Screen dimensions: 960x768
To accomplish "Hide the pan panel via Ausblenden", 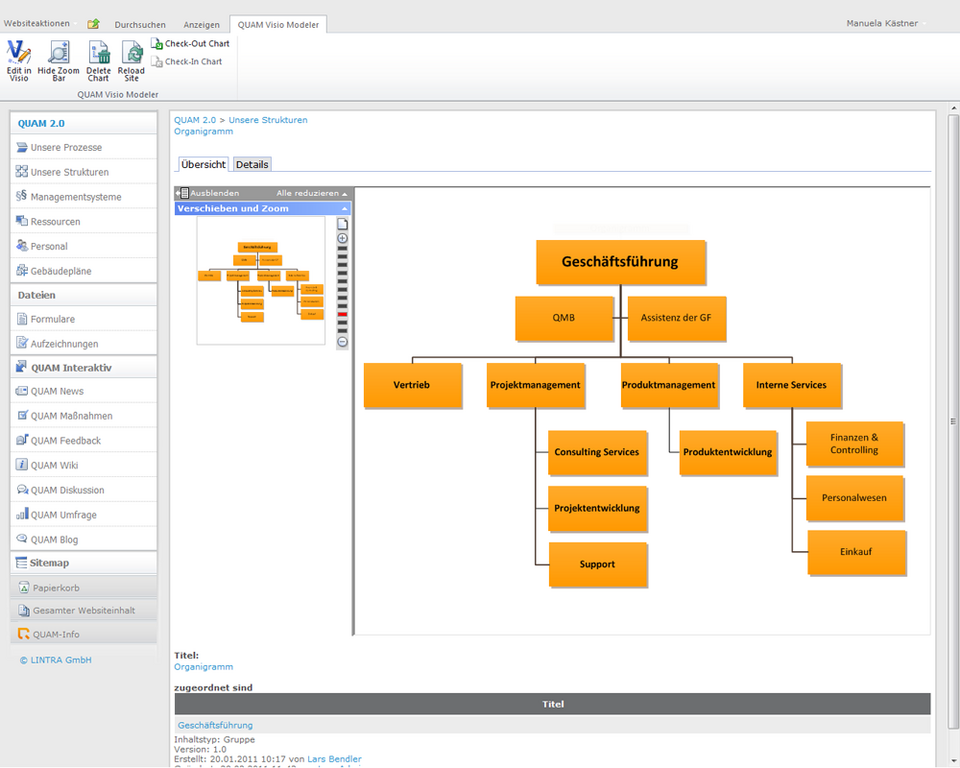I will [x=208, y=193].
